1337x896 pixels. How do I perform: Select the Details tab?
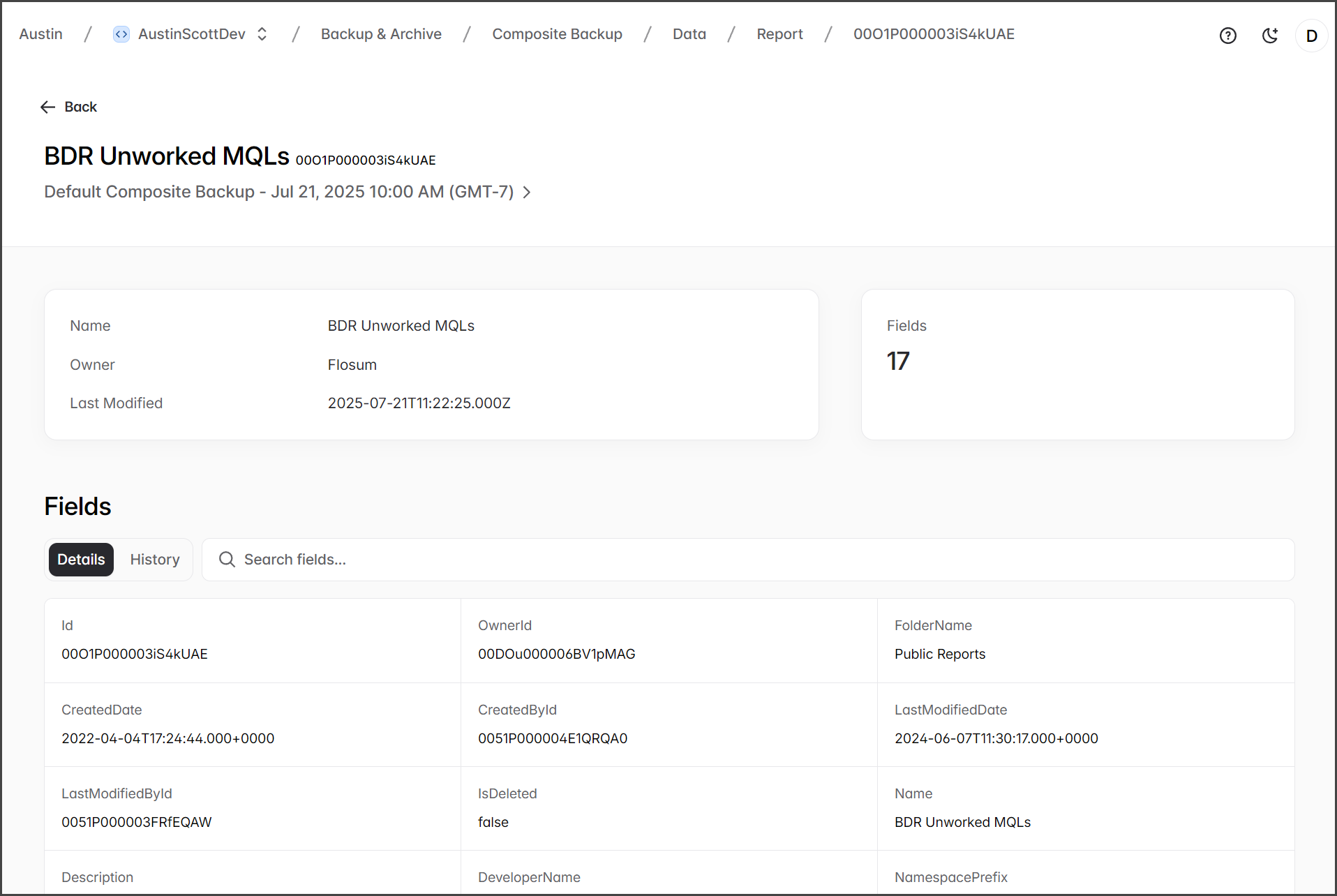81,560
